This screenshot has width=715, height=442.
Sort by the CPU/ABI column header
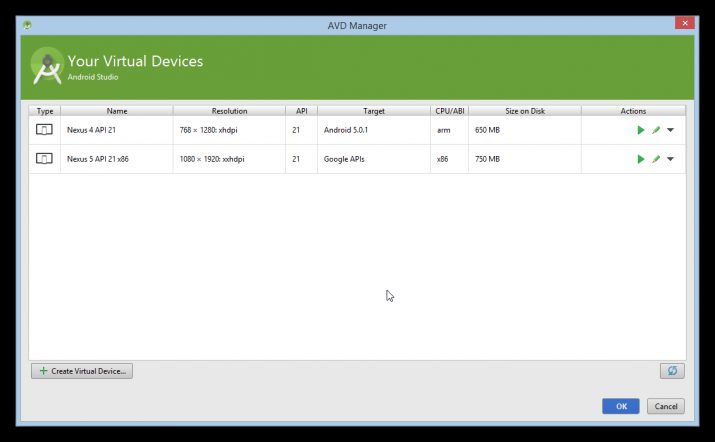(x=450, y=111)
